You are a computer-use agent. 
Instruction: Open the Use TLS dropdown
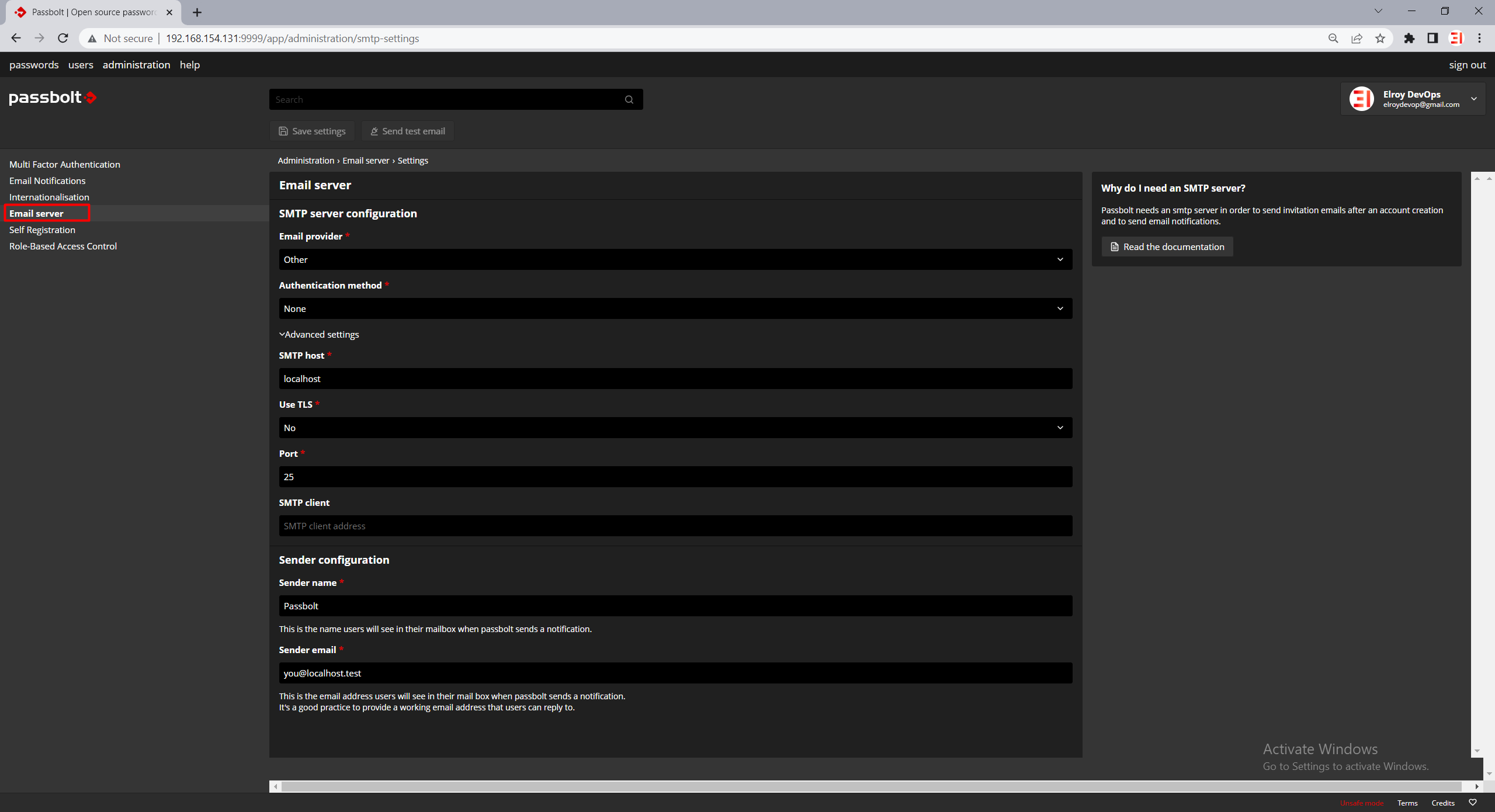pyautogui.click(x=675, y=428)
